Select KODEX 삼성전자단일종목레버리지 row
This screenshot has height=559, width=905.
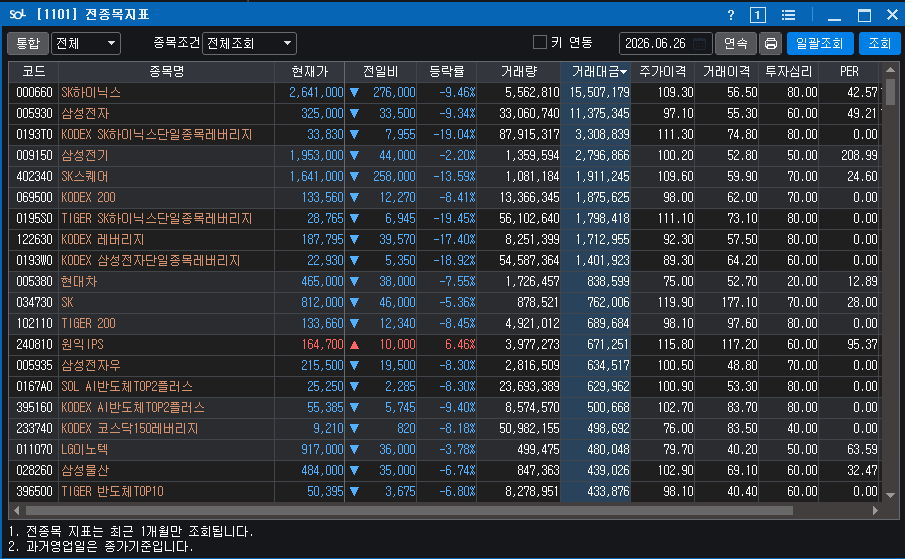(x=444, y=261)
